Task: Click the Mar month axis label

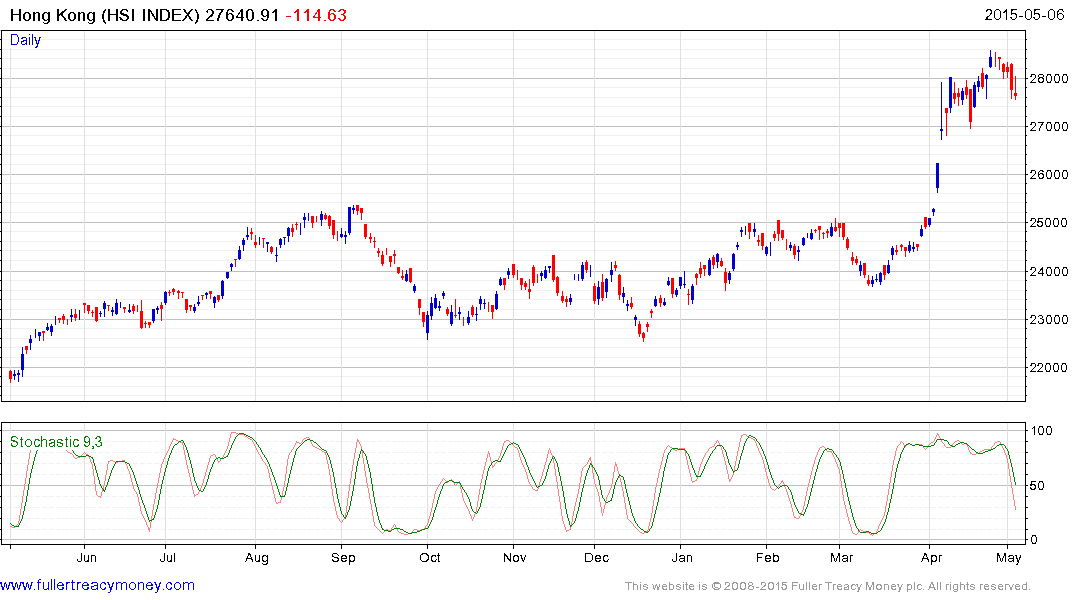Action: 841,557
